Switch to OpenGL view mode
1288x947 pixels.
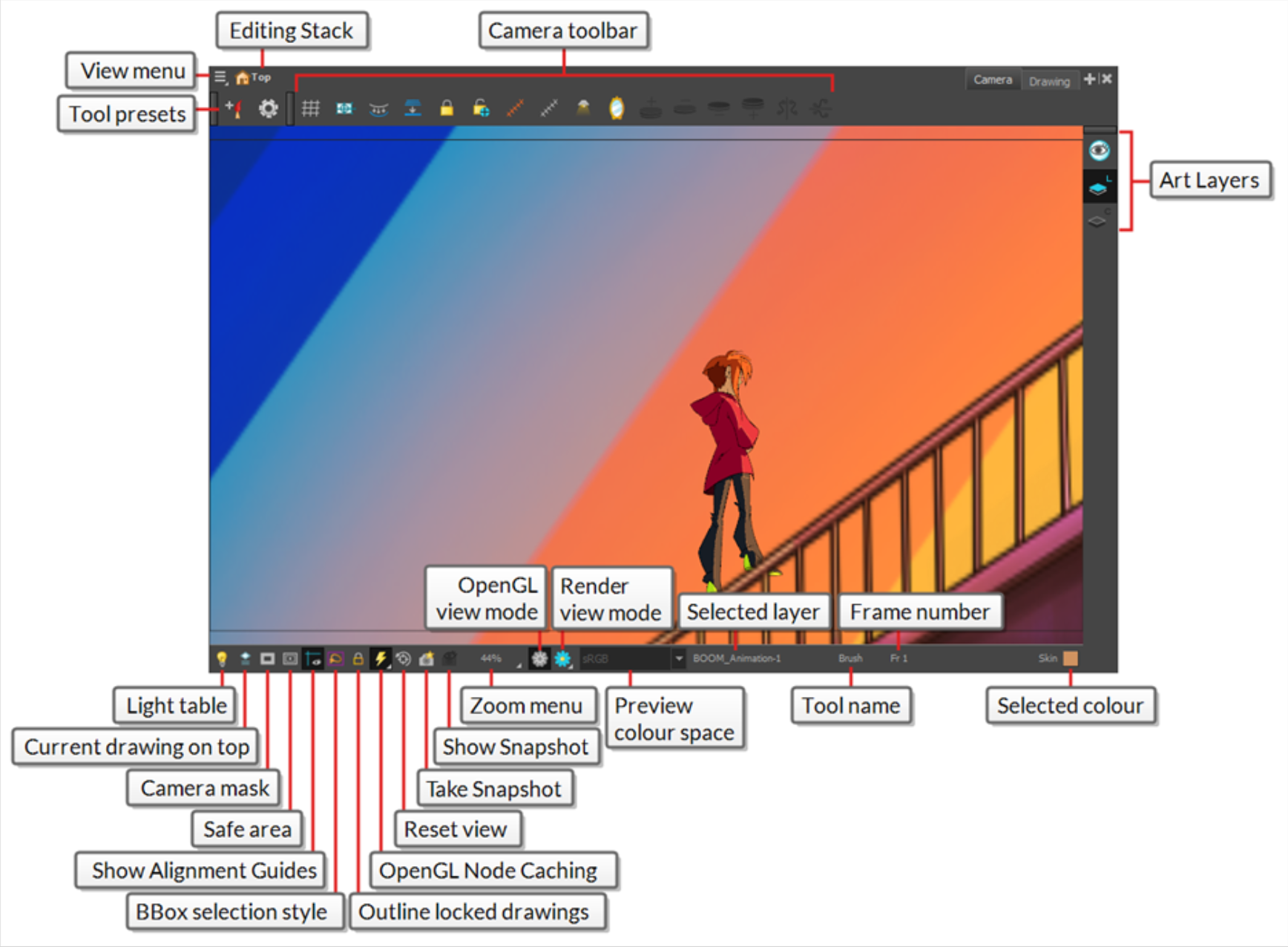point(539,658)
